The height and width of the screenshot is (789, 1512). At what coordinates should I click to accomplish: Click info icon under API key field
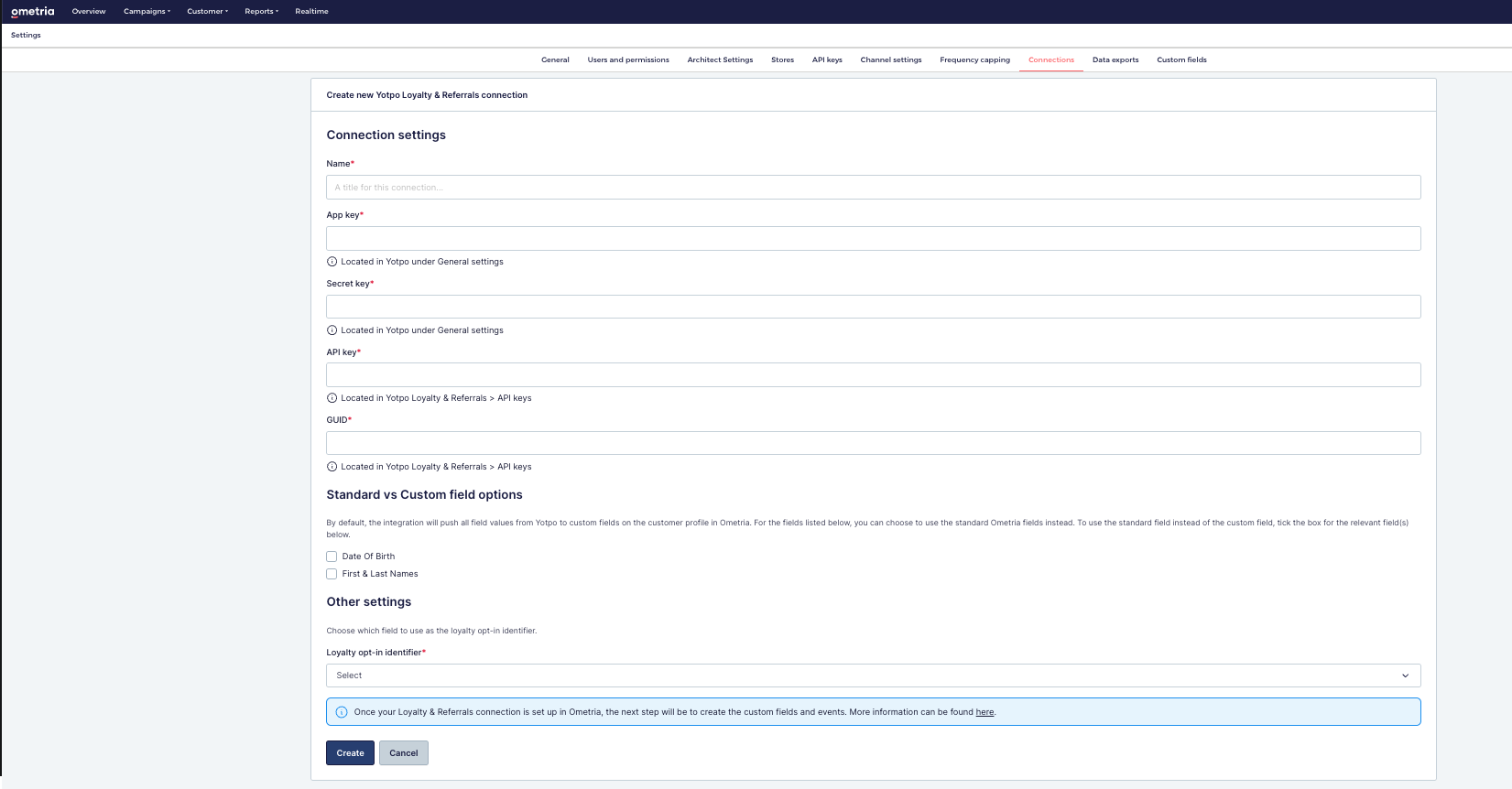pos(332,398)
